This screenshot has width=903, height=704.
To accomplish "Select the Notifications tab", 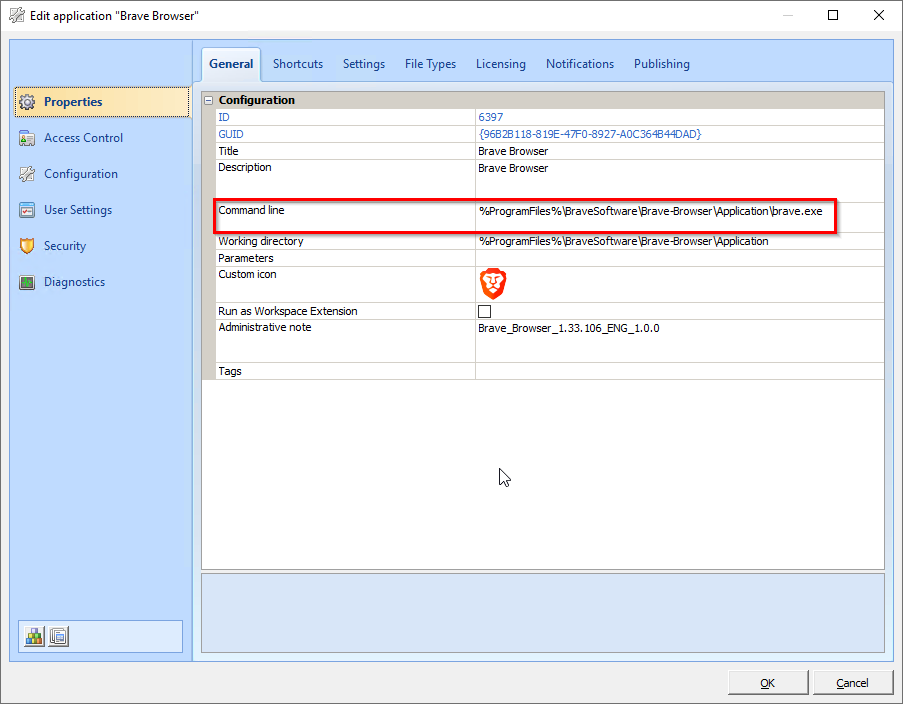I will click(x=579, y=64).
